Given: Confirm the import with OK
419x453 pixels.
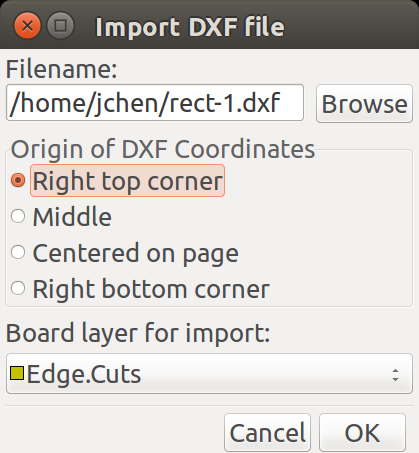Looking at the screenshot, I should pyautogui.click(x=362, y=432).
